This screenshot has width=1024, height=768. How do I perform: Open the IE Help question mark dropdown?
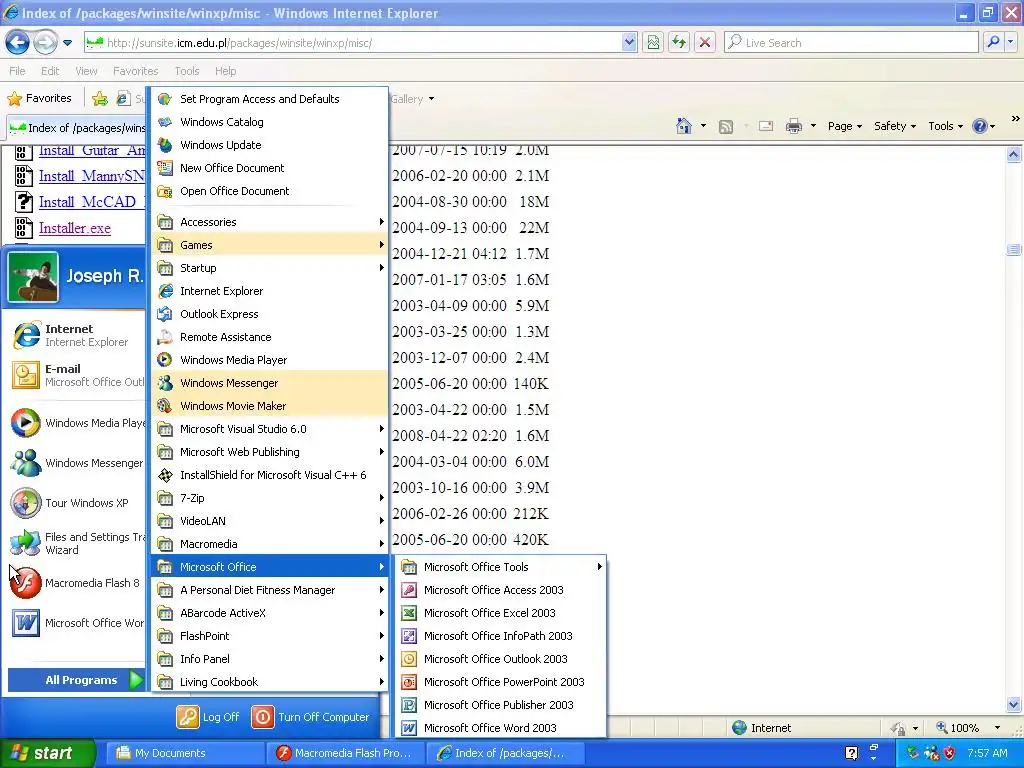[x=984, y=126]
